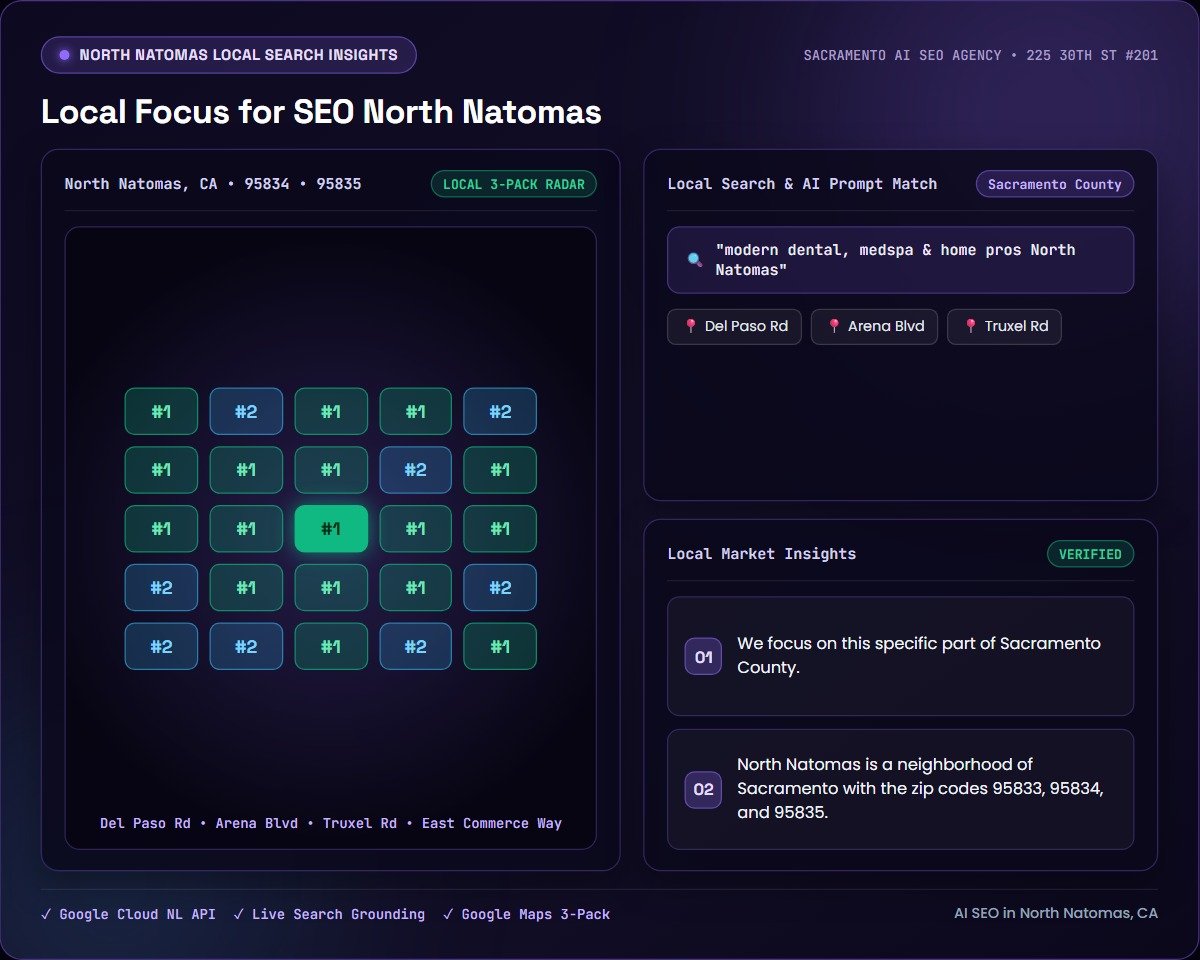Select the 'We focus on this specific part' insight text
The image size is (1200, 960).
[919, 655]
